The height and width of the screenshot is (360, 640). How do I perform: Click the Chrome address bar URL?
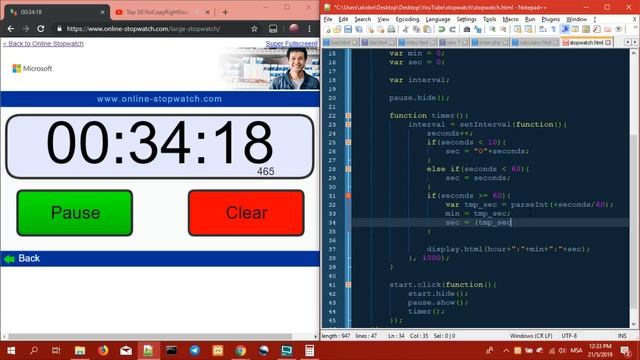(143, 29)
